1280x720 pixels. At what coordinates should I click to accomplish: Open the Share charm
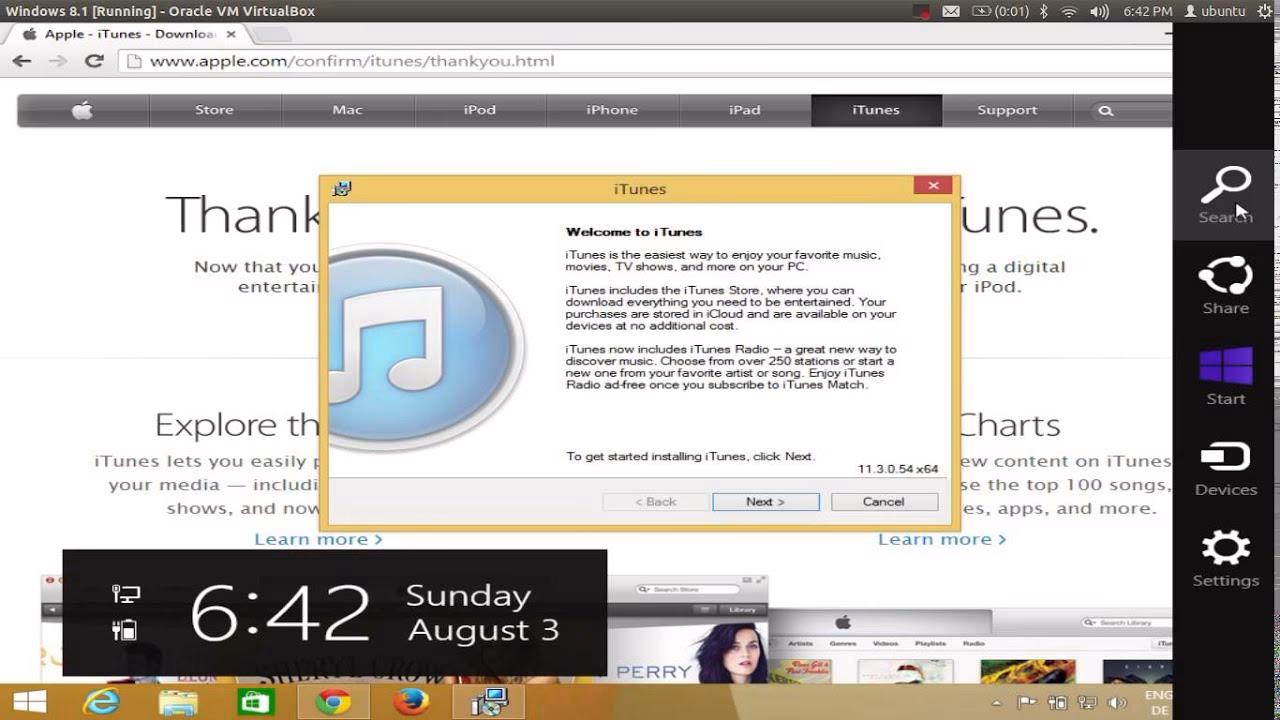pyautogui.click(x=1225, y=286)
